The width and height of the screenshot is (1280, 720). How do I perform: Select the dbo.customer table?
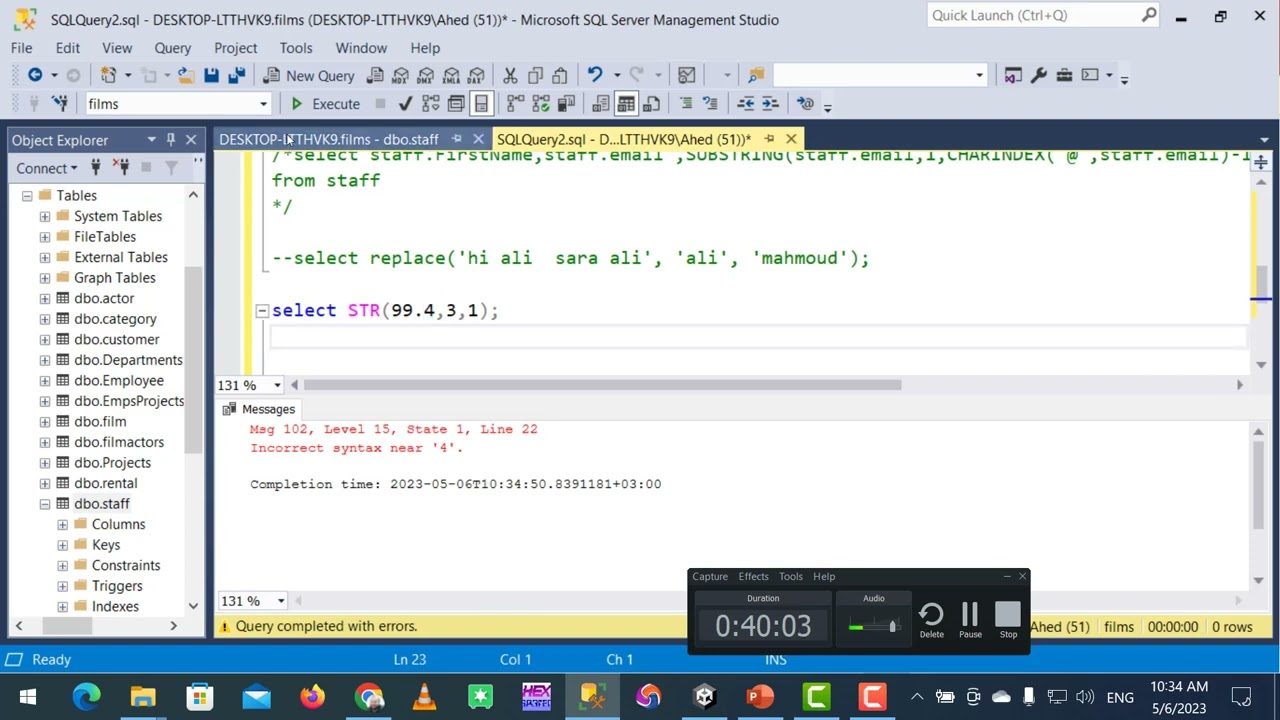(116, 340)
